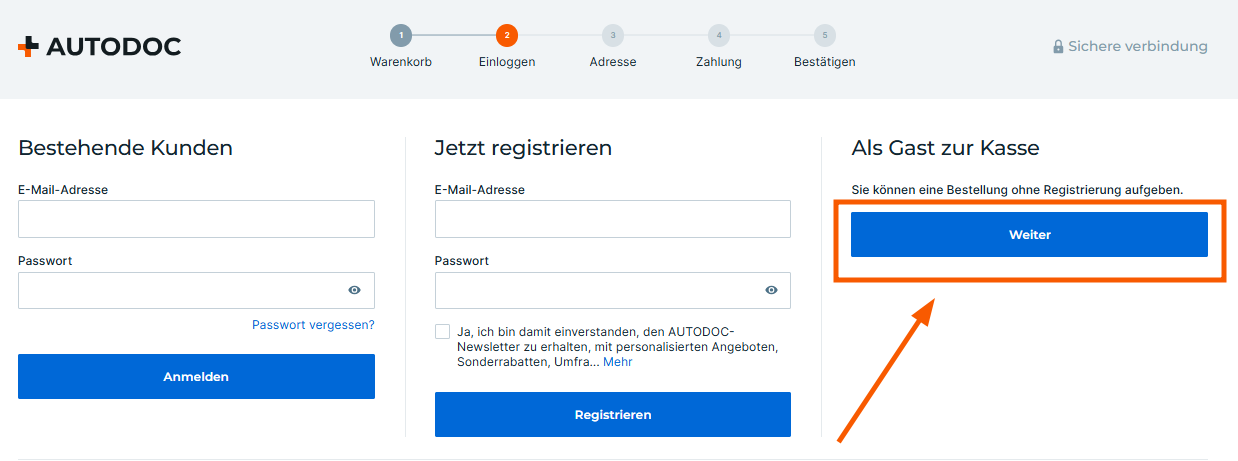Click the lock icon beside Sichere Verbindung
This screenshot has width=1238, height=461.
[x=1058, y=47]
